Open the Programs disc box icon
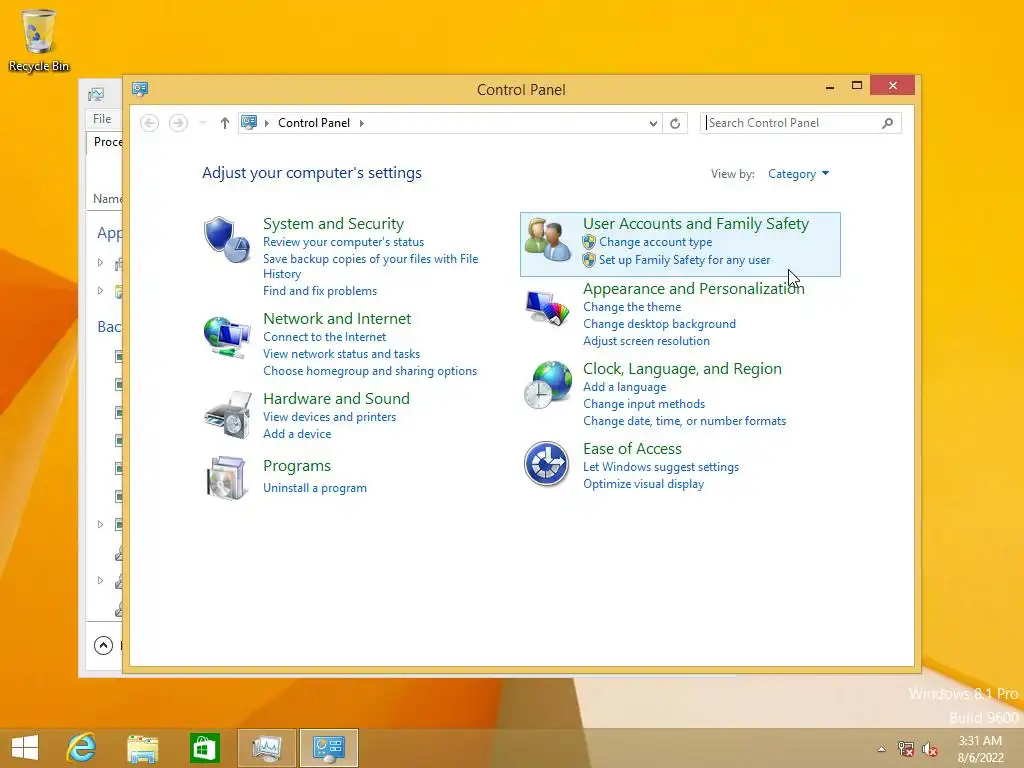1024x768 pixels. (227, 478)
